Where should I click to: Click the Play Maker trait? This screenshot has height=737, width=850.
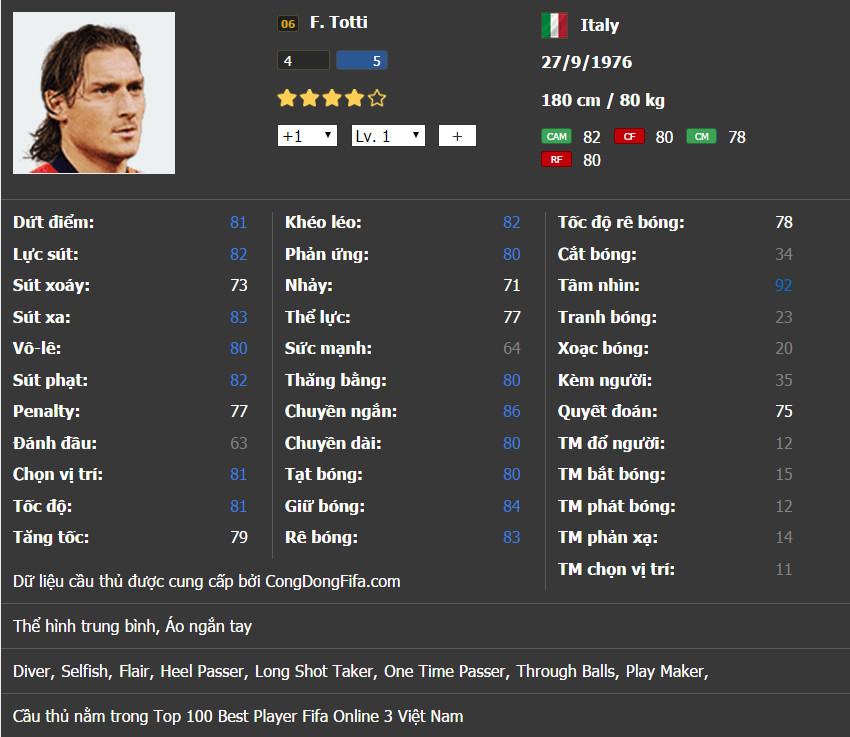click(x=665, y=671)
